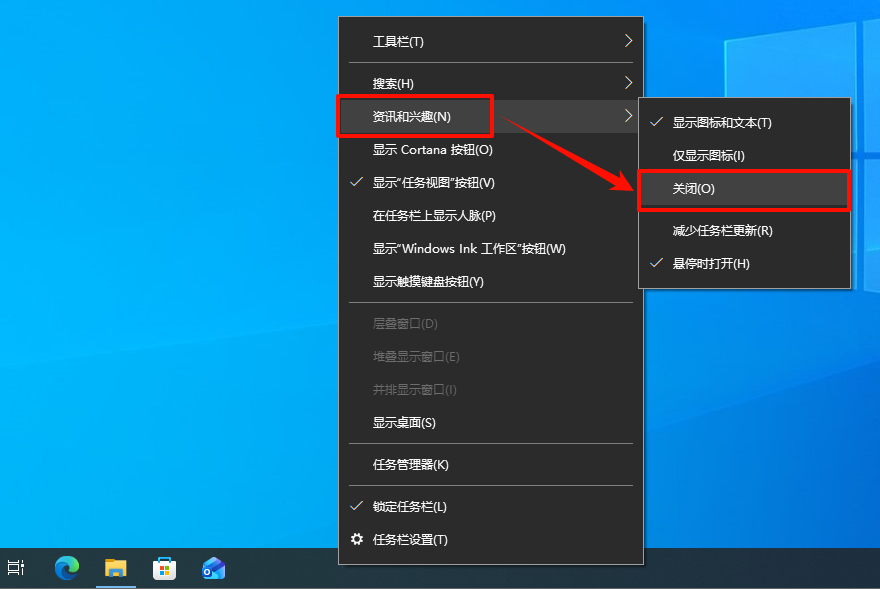The width and height of the screenshot is (880, 589).
Task: Expand the 搜索 submenu arrow
Action: pyautogui.click(x=627, y=82)
